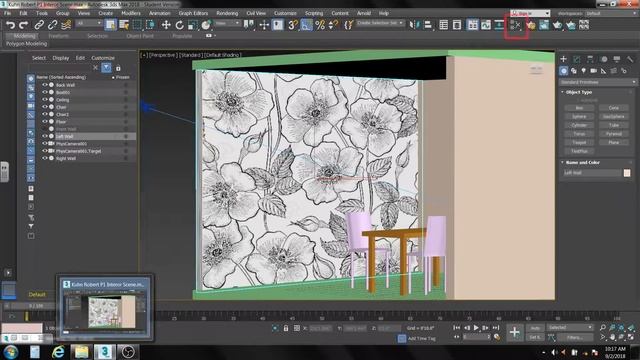Activate the Select and Rotate tool
Image resolution: width=640 pixels, height=360 pixels.
(x=180, y=25)
